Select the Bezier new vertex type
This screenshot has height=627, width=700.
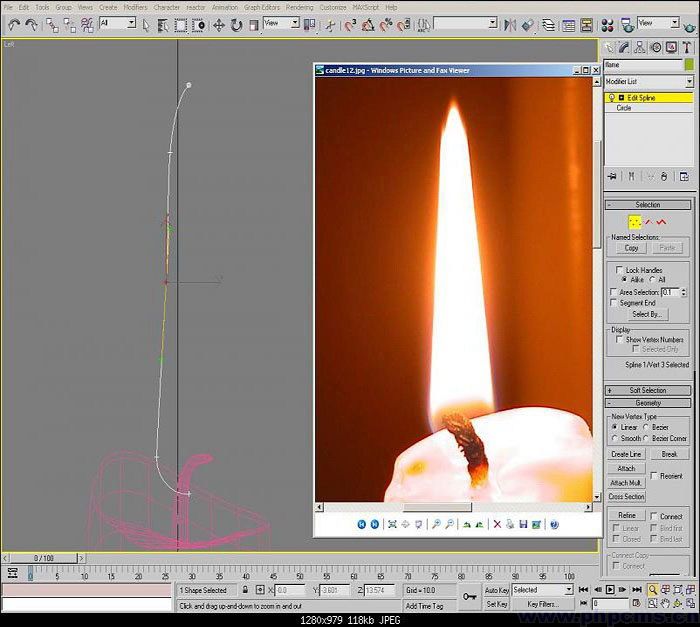pyautogui.click(x=646, y=427)
